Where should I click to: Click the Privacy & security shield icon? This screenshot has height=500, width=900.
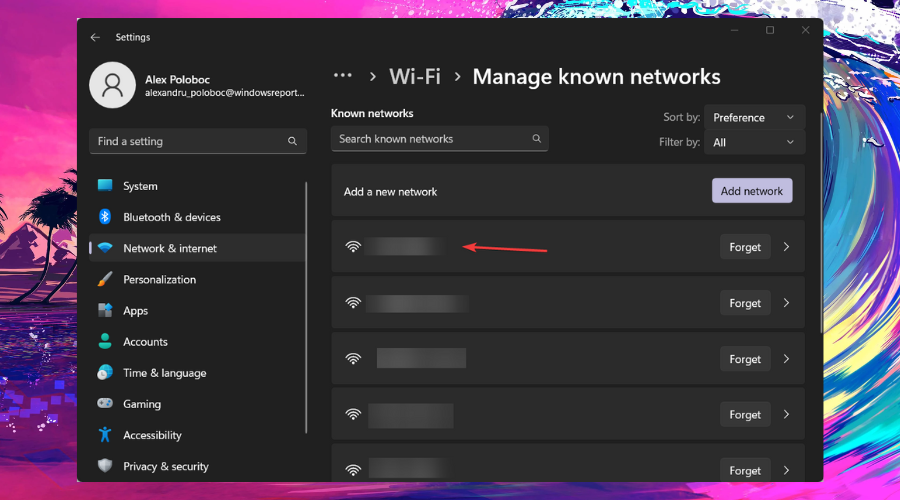[x=105, y=466]
